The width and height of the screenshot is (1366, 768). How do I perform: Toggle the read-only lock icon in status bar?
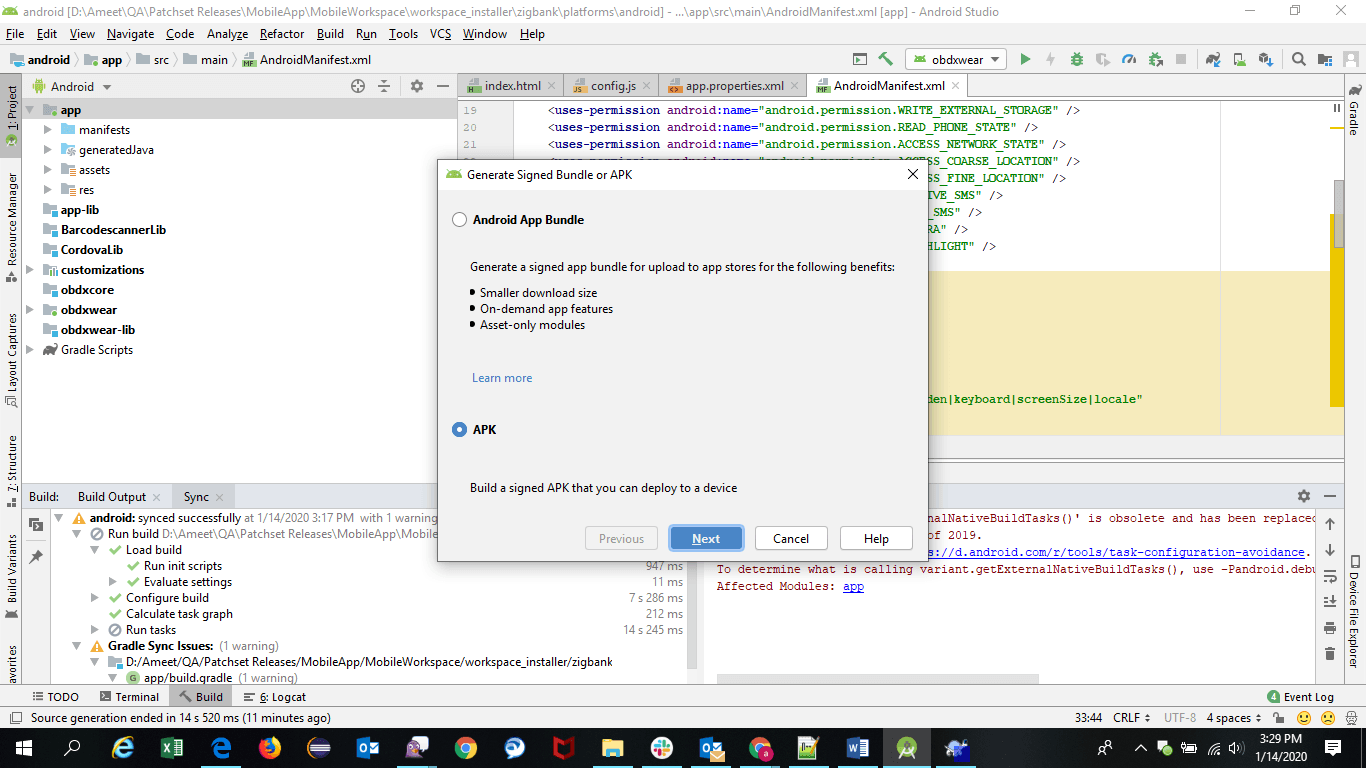tap(1281, 718)
